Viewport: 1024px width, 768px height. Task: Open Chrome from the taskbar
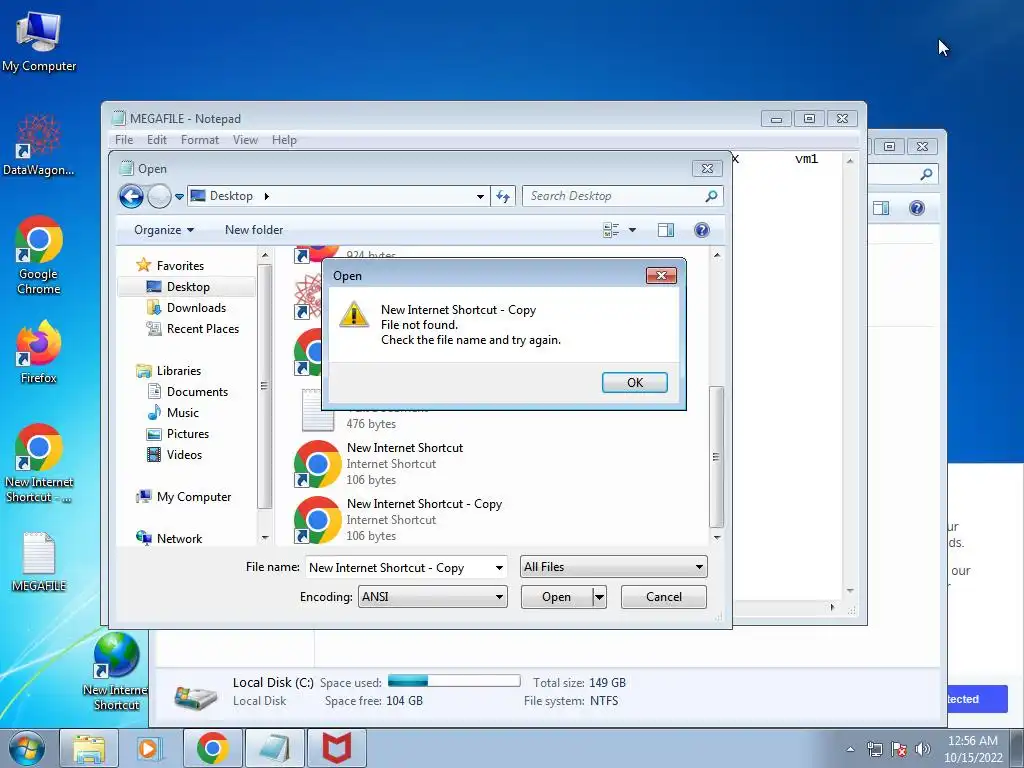pos(212,748)
